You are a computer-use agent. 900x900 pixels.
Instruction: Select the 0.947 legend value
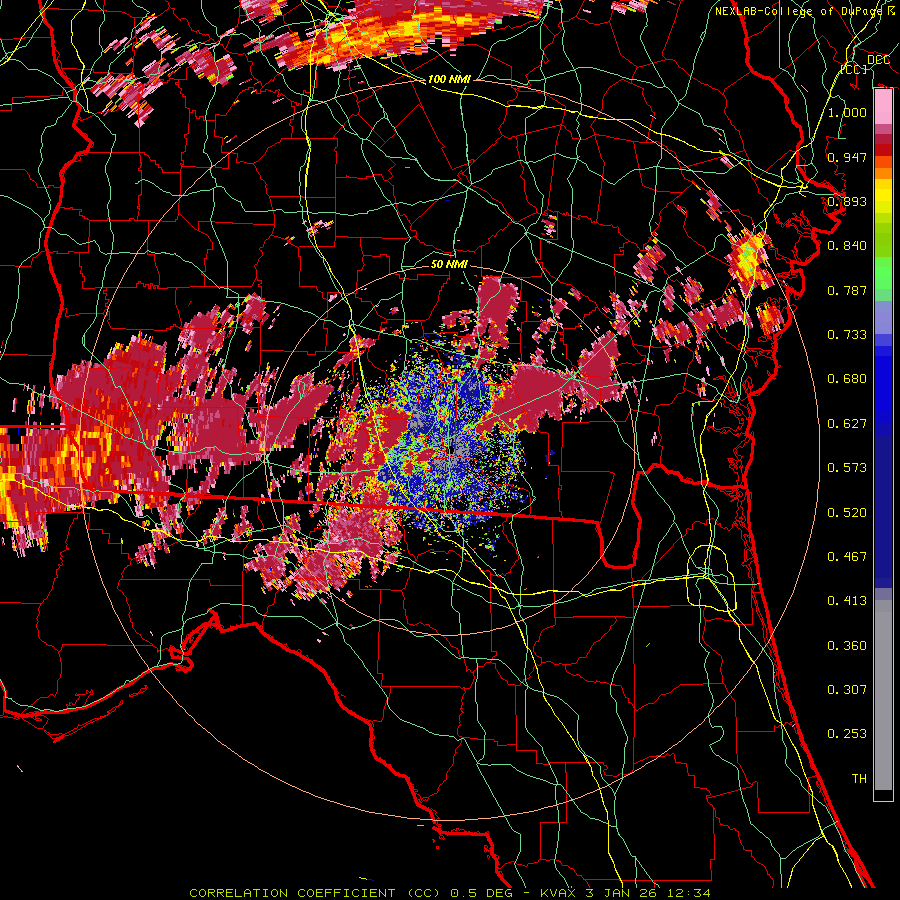coord(847,157)
